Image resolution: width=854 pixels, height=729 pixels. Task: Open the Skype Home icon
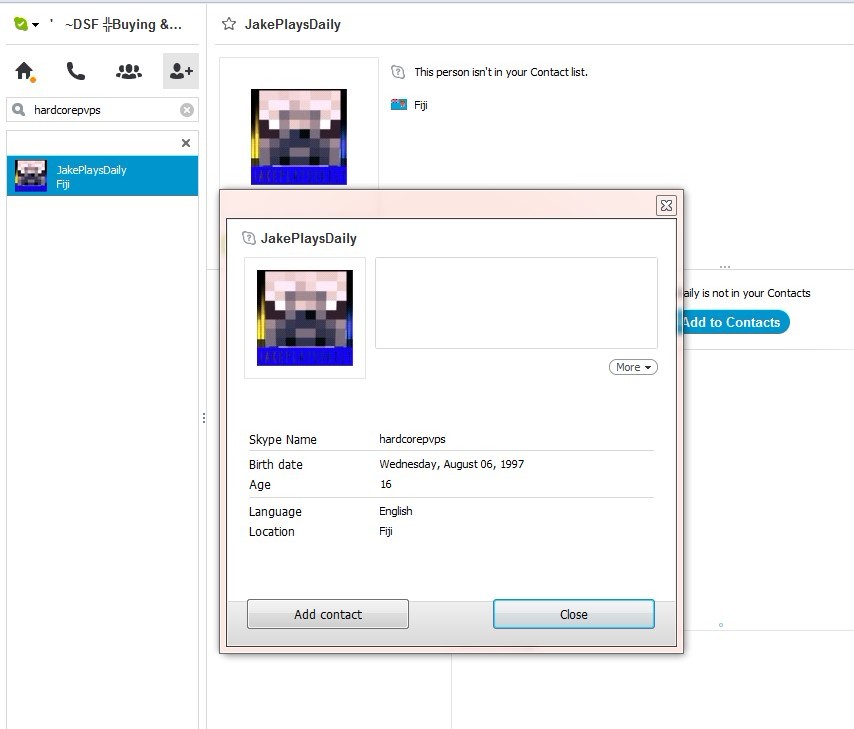pos(24,71)
